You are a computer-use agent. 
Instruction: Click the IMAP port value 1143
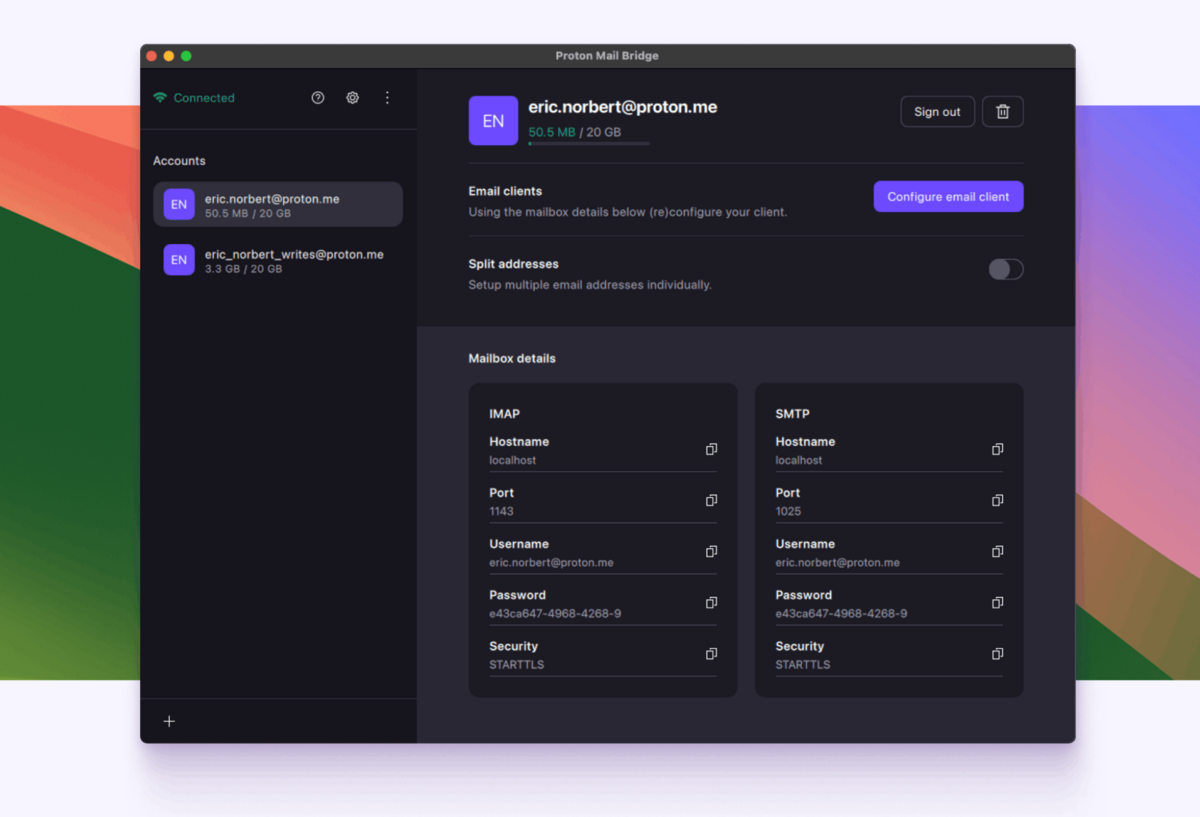point(501,511)
